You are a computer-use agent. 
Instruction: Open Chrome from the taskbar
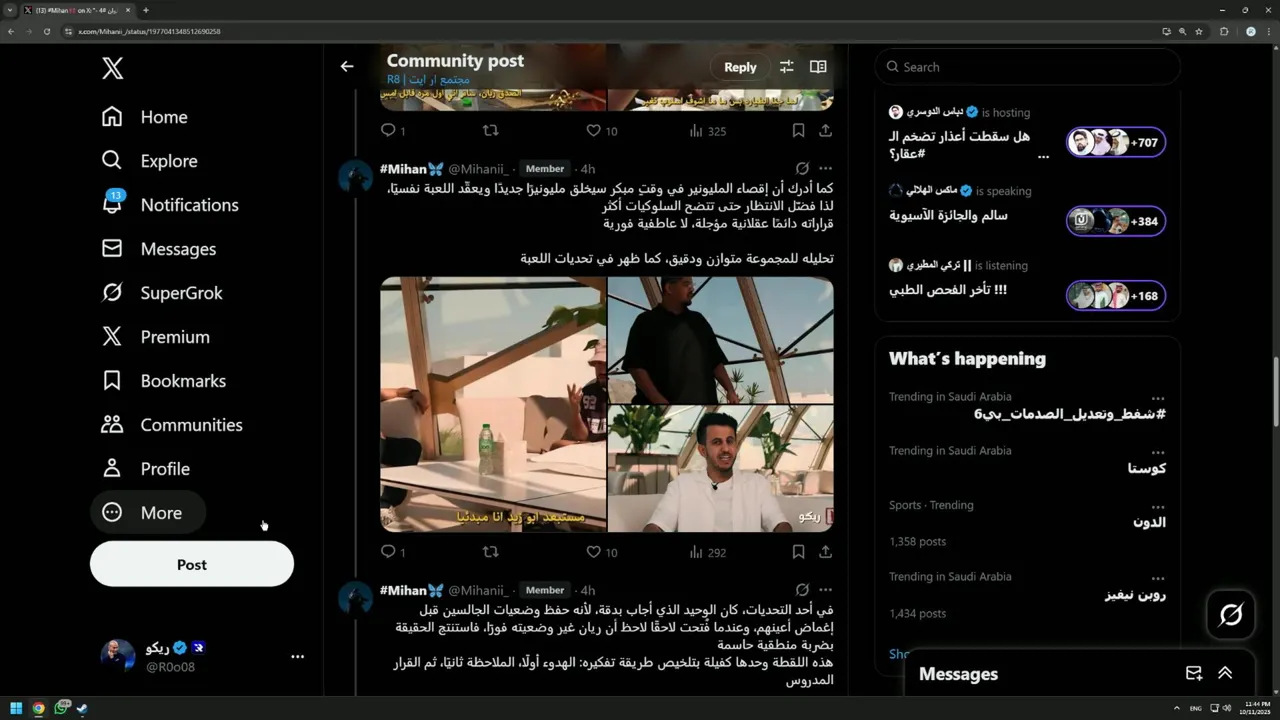tap(38, 709)
